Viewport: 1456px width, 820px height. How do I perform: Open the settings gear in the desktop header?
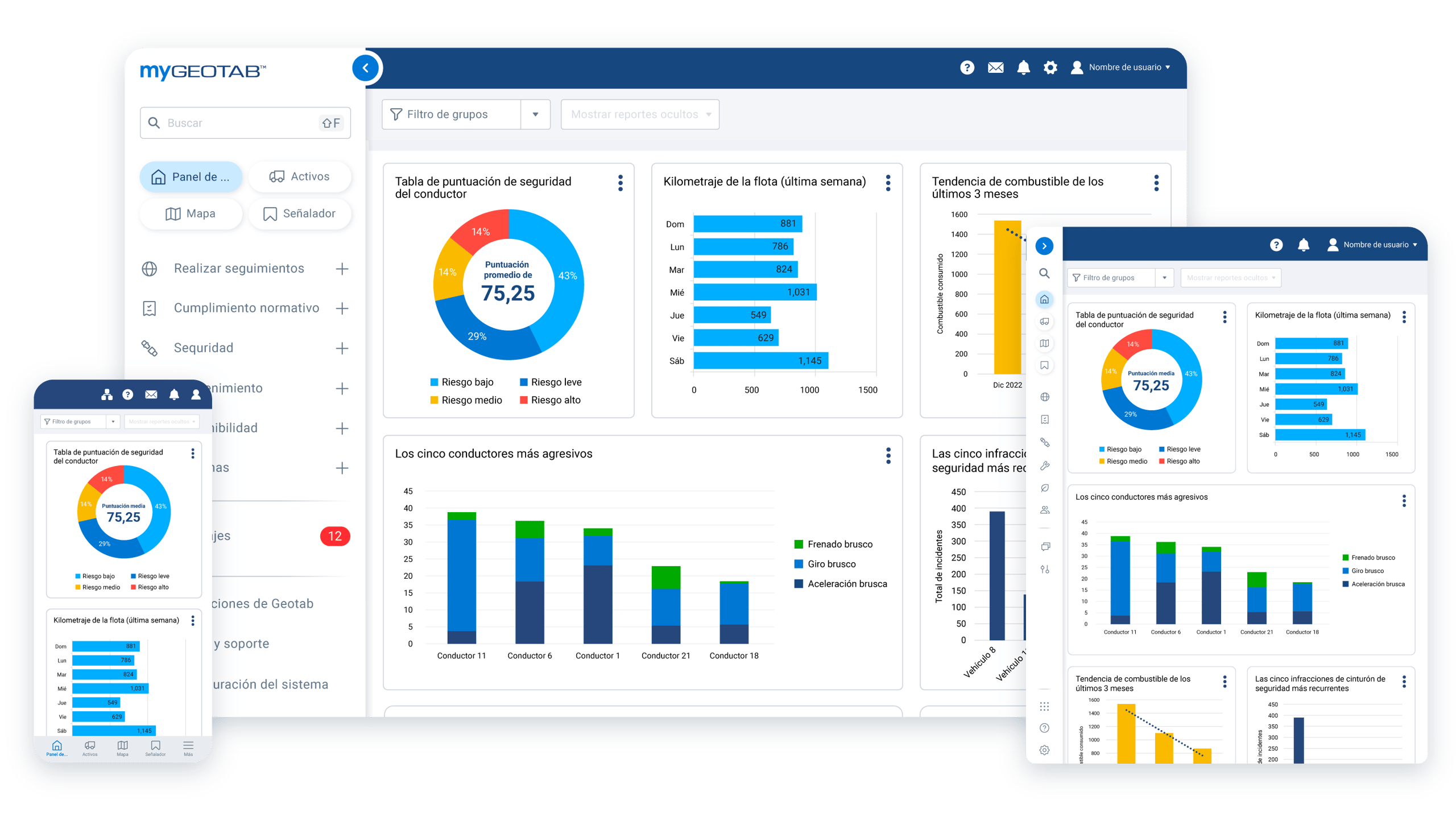(x=1050, y=68)
